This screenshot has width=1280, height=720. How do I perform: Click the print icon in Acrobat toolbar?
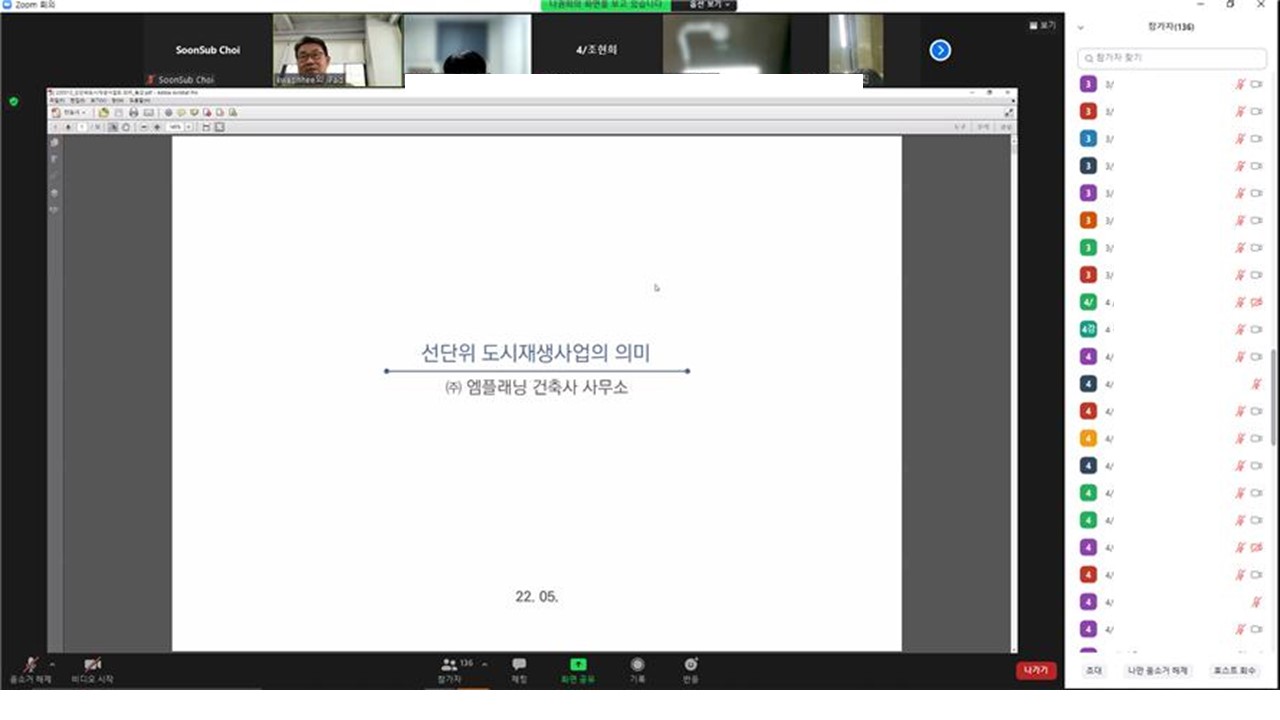coord(133,112)
